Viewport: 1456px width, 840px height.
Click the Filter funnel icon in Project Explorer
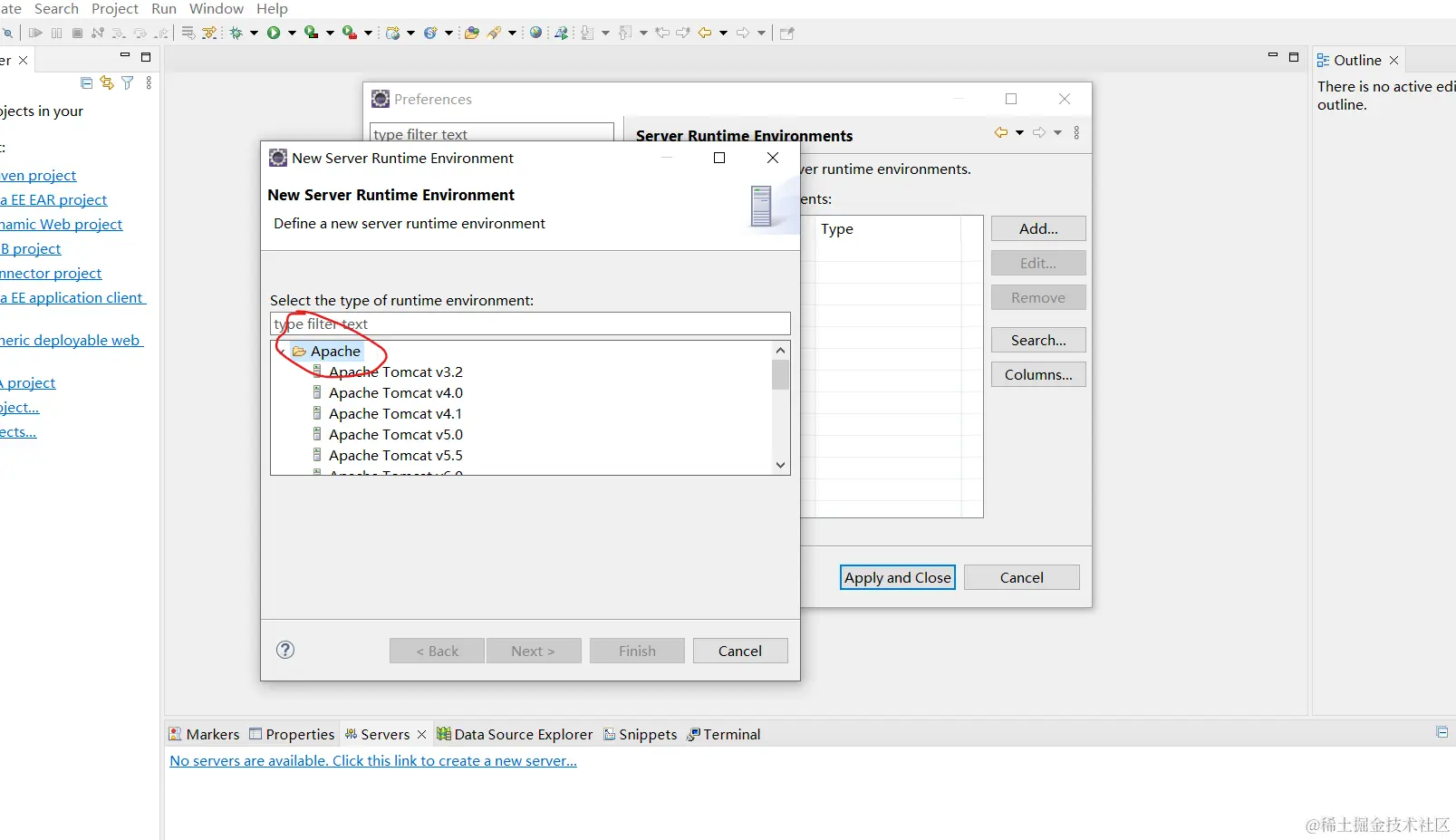coord(128,82)
